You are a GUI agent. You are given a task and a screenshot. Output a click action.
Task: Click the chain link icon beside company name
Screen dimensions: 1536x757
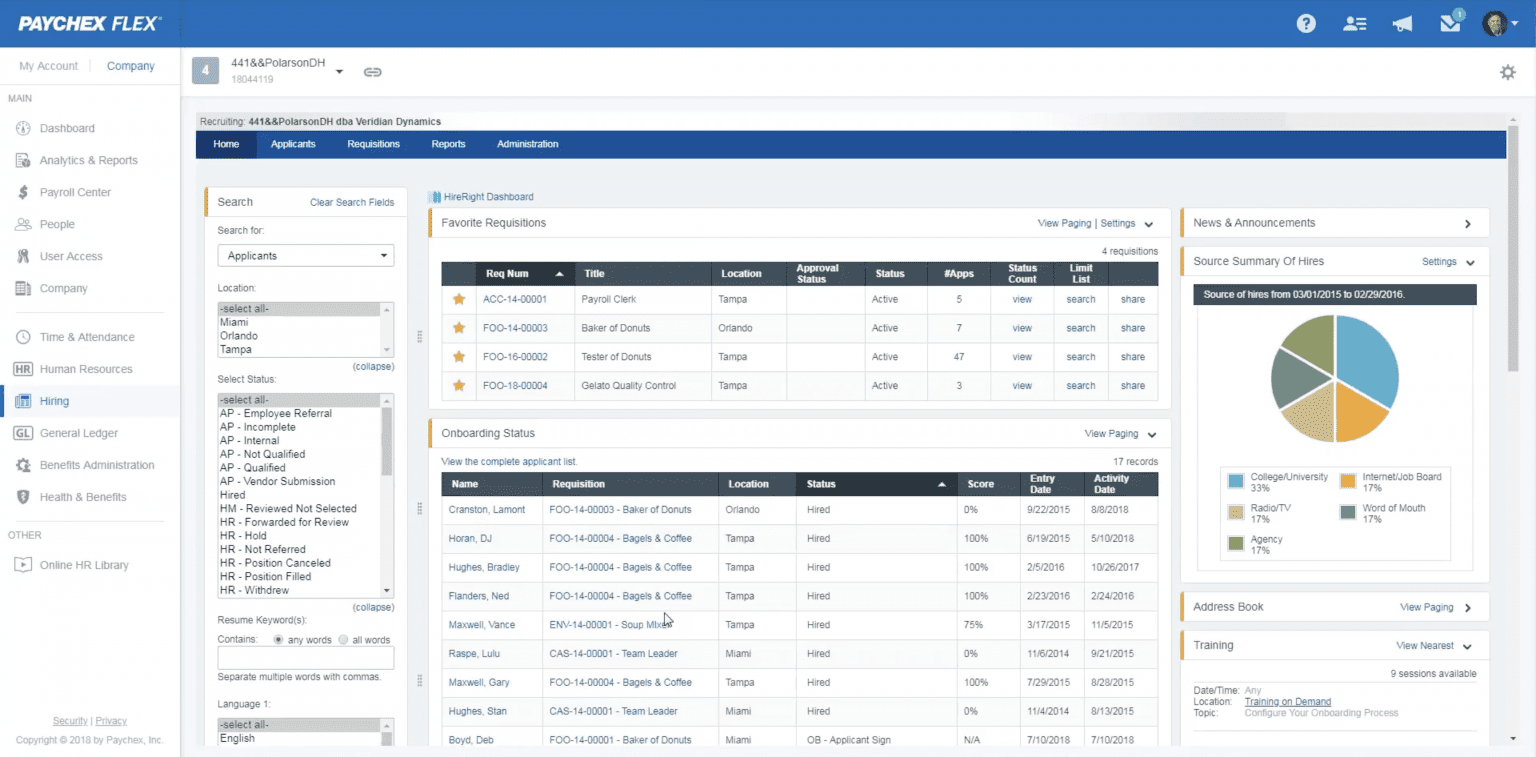coord(372,72)
